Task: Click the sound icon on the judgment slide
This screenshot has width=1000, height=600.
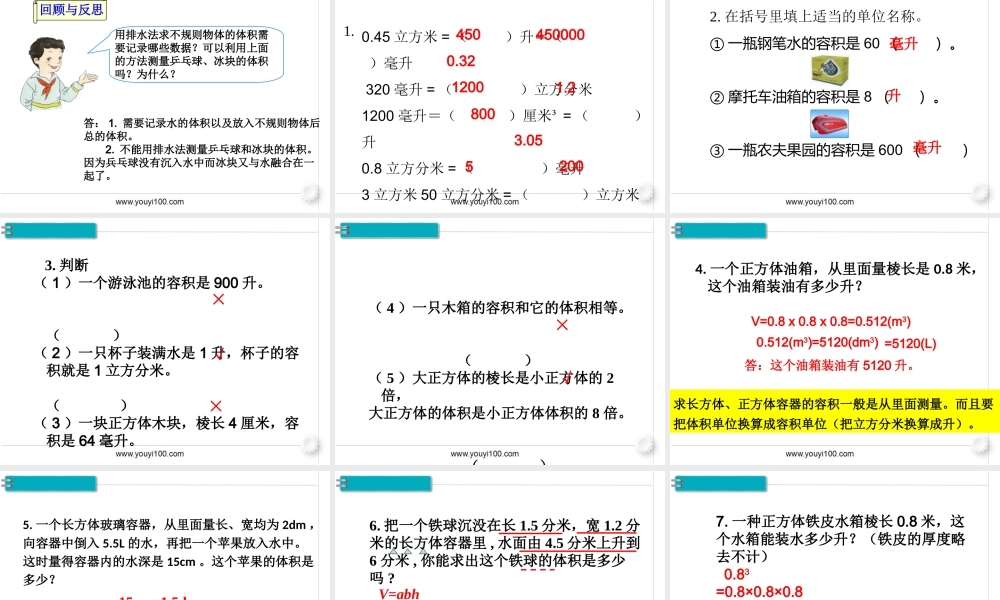Action: tap(309, 444)
